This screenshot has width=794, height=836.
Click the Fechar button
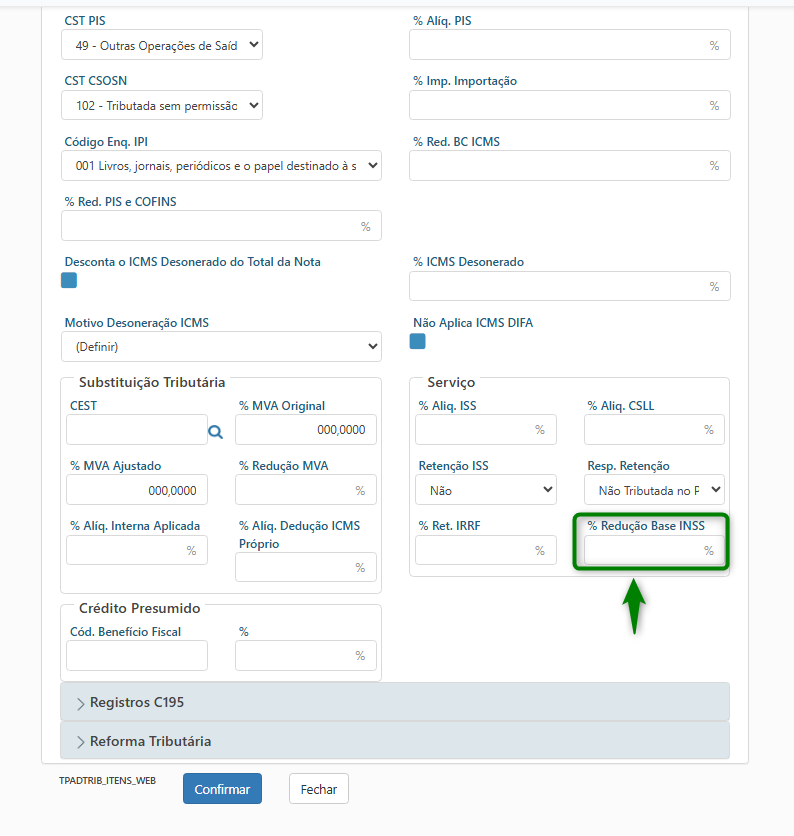pyautogui.click(x=318, y=789)
